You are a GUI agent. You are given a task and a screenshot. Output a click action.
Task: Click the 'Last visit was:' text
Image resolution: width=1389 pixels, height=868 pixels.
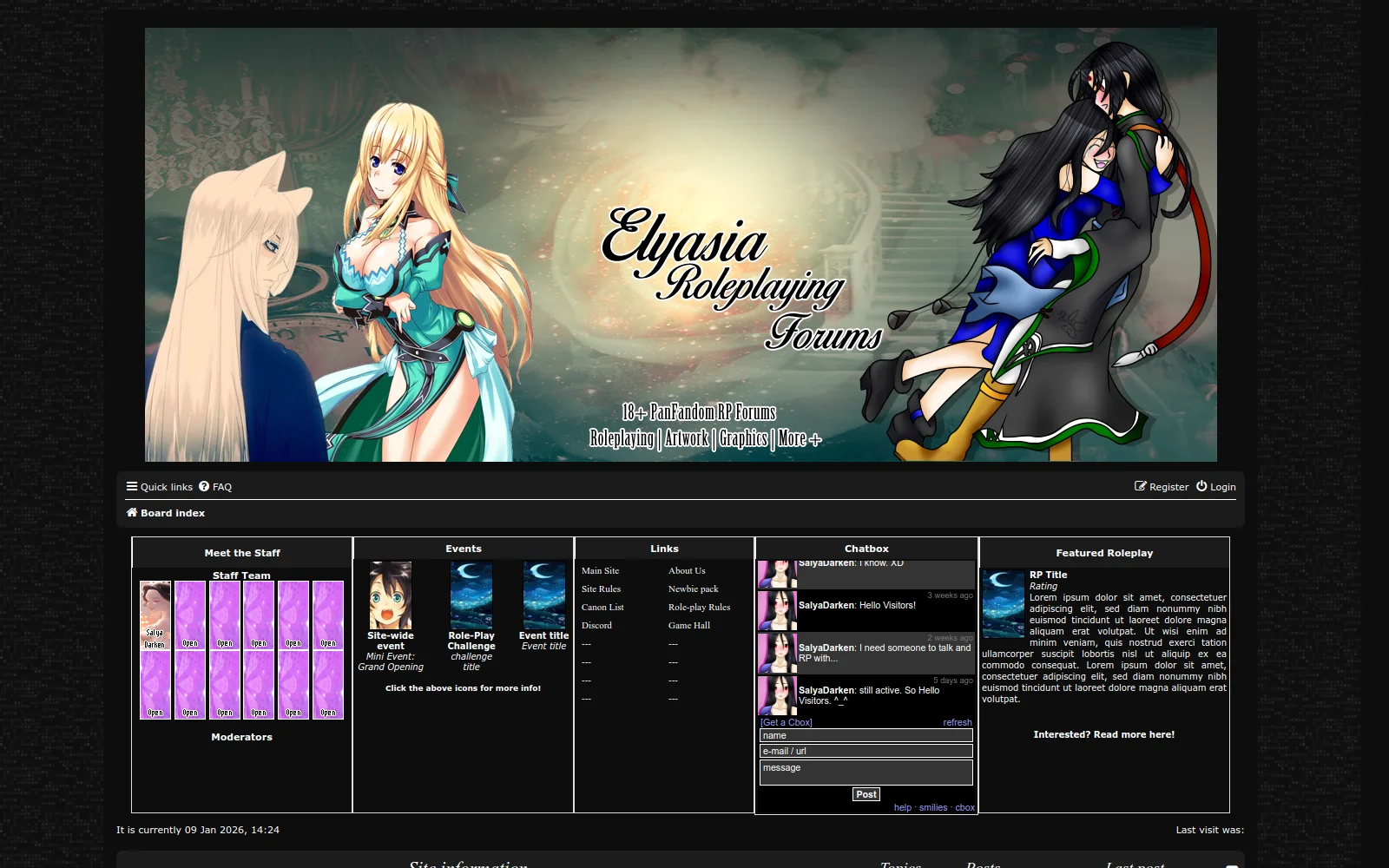[x=1210, y=830]
